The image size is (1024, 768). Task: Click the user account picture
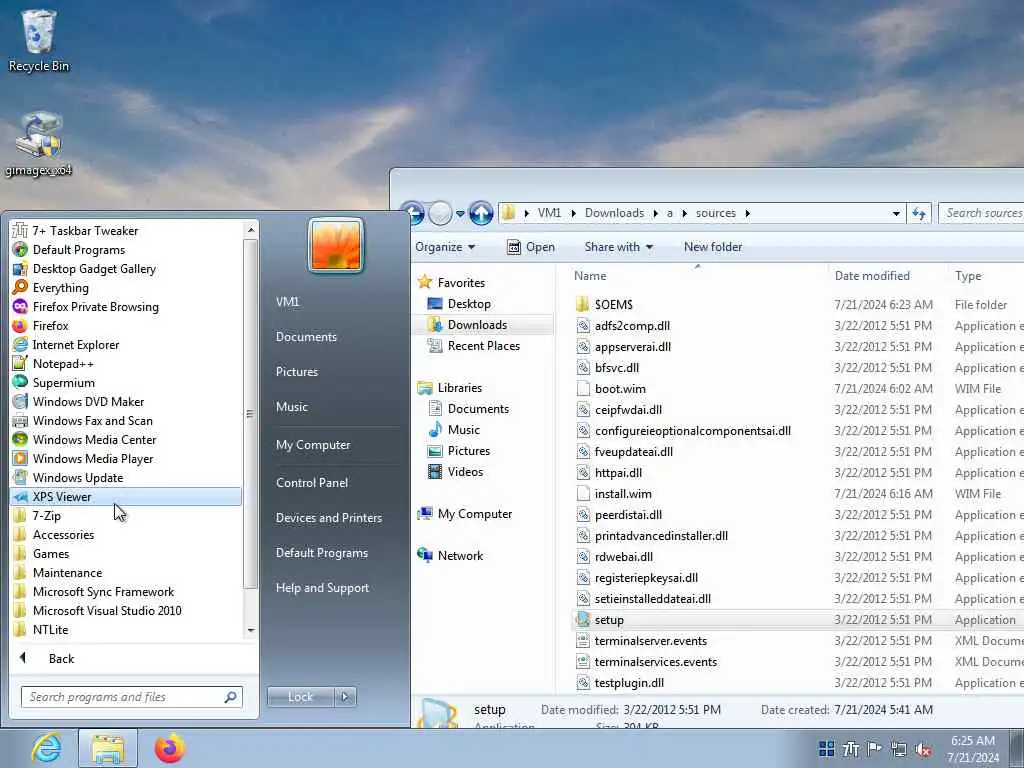tap(336, 246)
